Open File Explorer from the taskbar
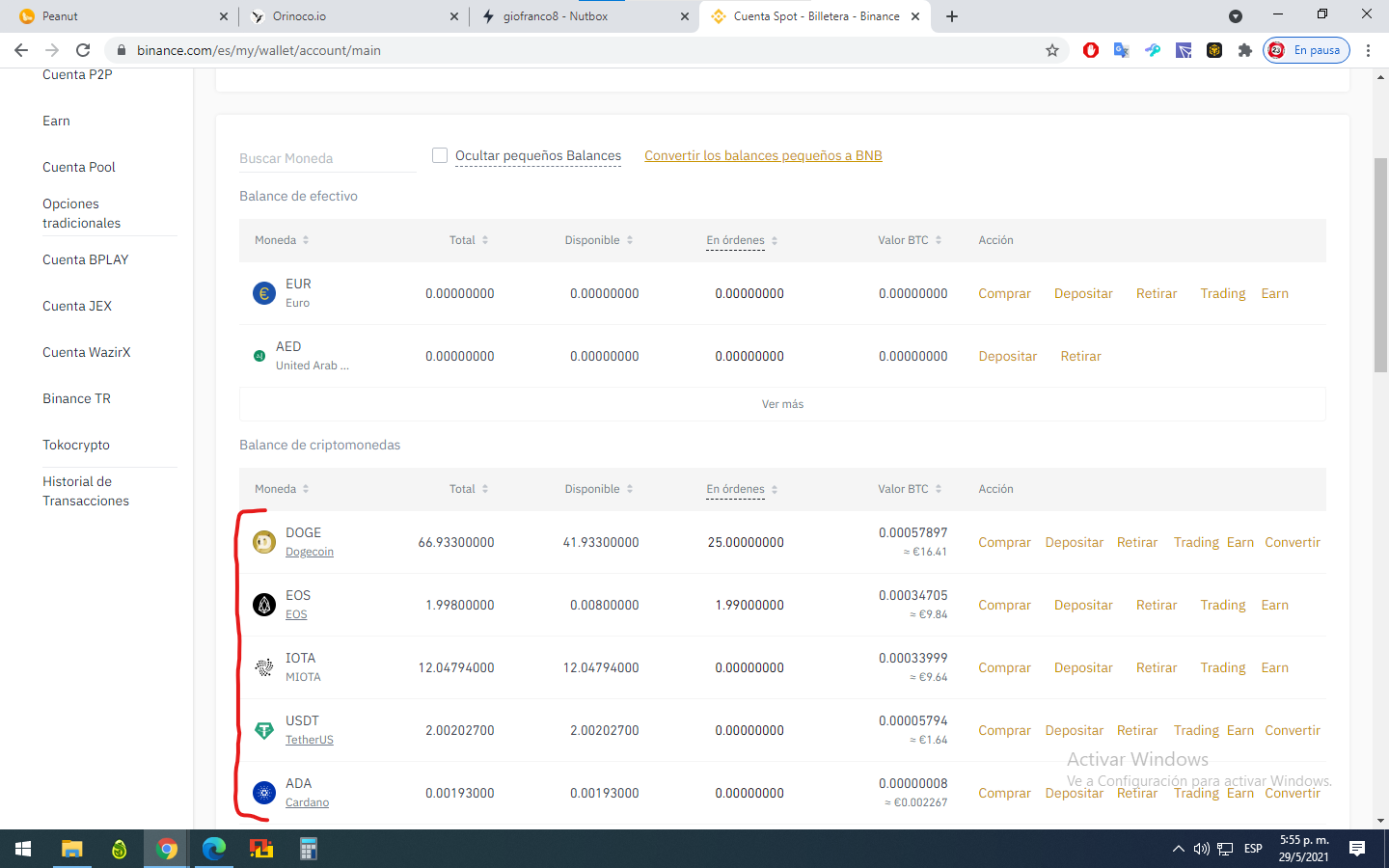1389x868 pixels. pyautogui.click(x=71, y=849)
